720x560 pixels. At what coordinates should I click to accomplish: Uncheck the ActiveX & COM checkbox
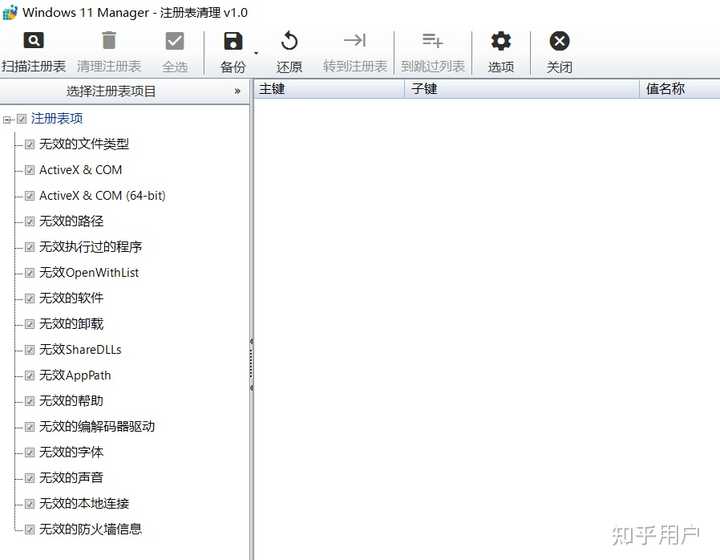(29, 170)
